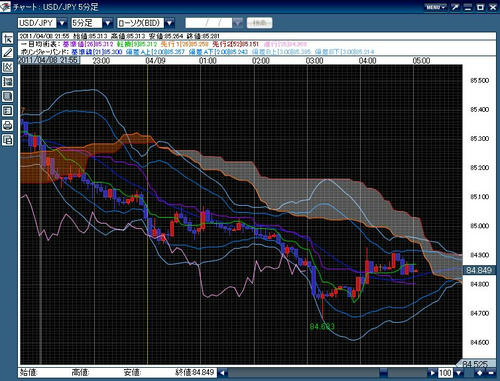
Task: Open the MENU dropdown in title bar
Action: tap(435, 7)
